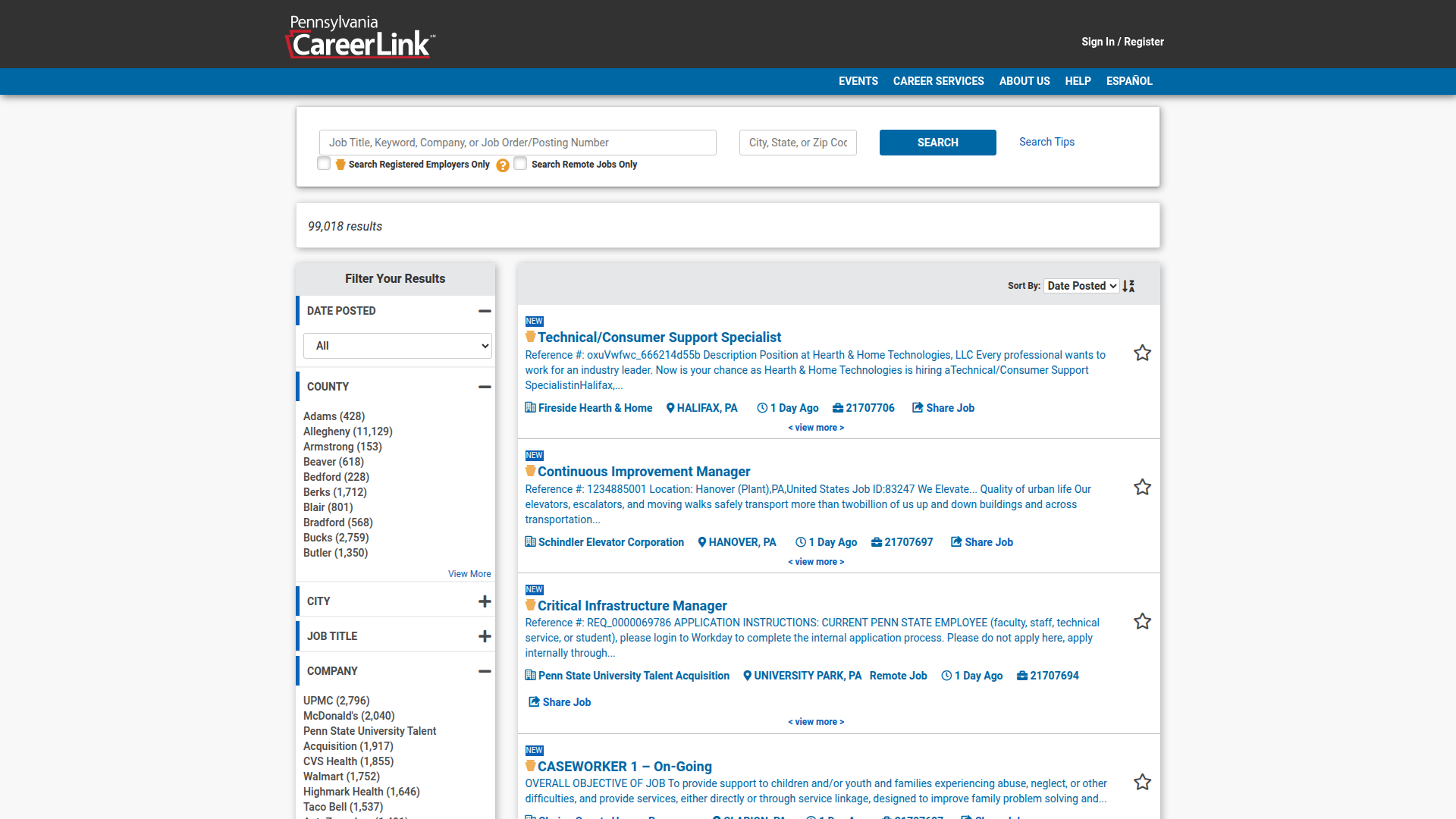Collapse the COMPANY filter section
1456x819 pixels.
click(x=485, y=671)
